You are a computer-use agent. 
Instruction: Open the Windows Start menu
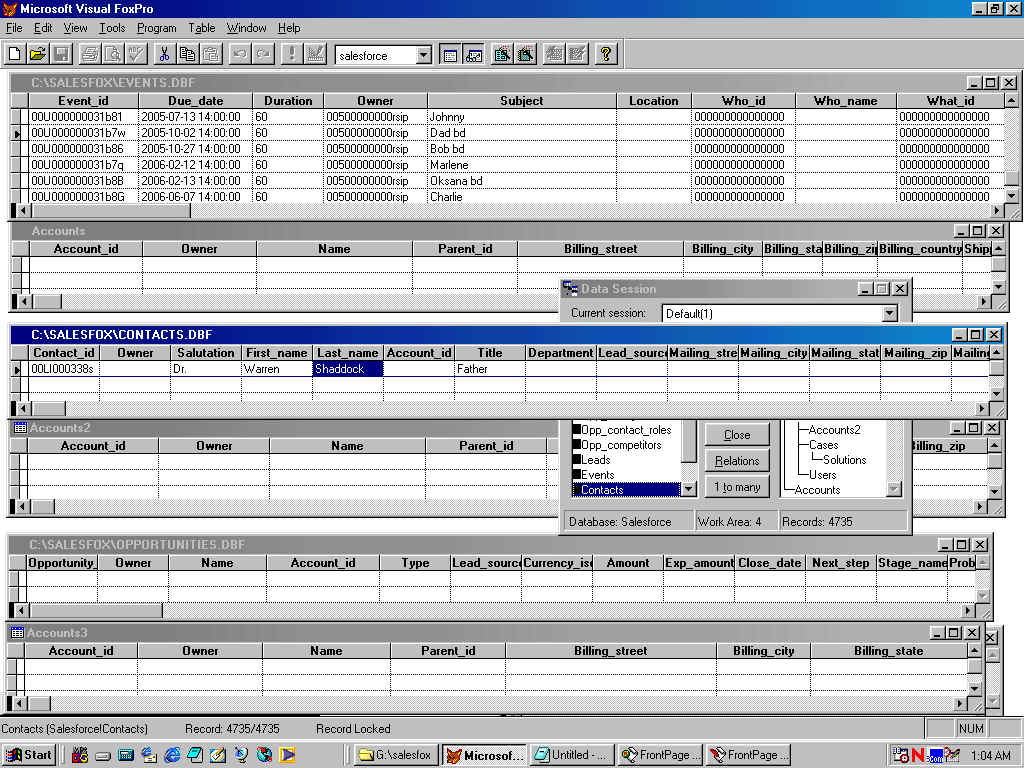pyautogui.click(x=29, y=755)
